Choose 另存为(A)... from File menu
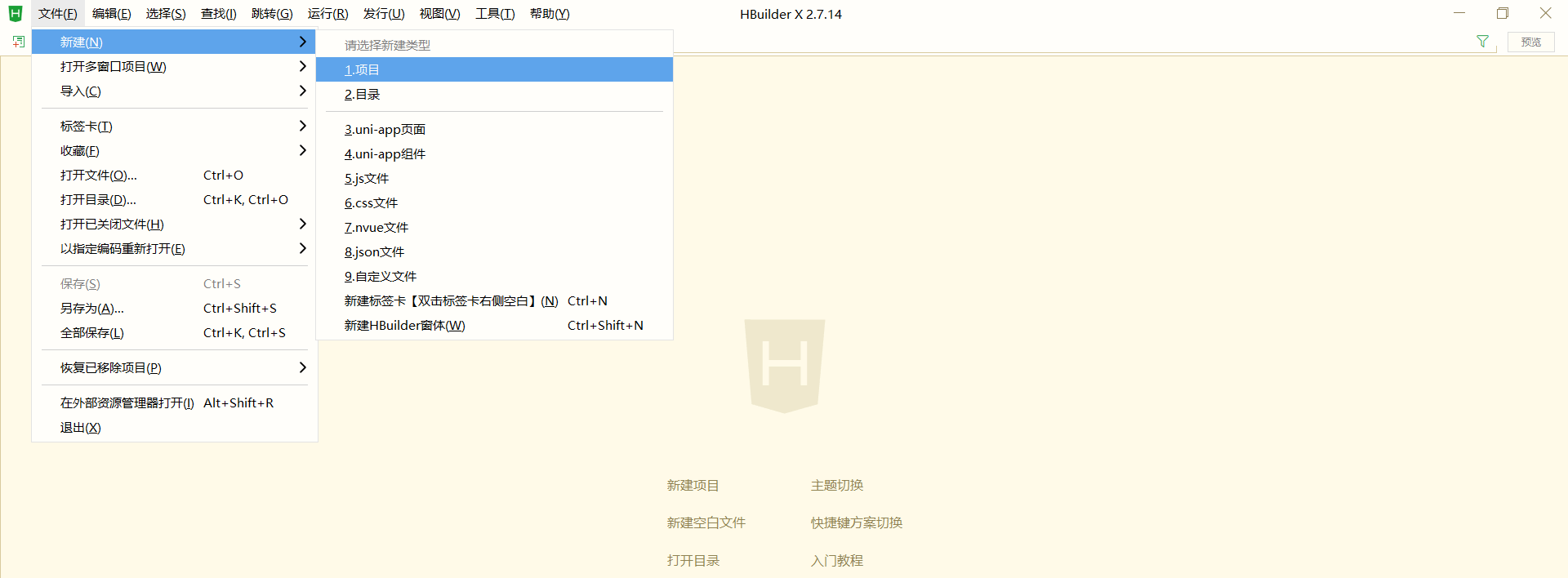The image size is (1568, 578). [174, 309]
